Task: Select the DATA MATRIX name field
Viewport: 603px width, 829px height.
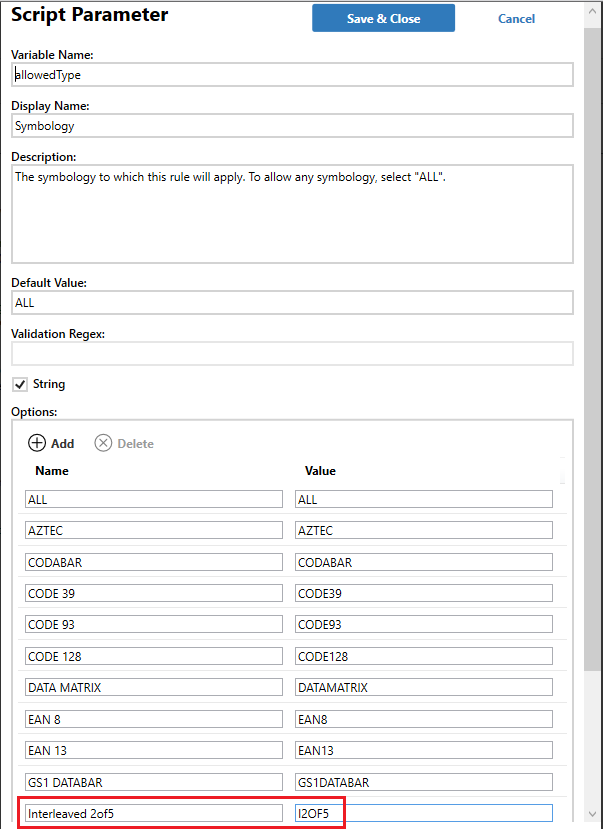Action: click(154, 687)
